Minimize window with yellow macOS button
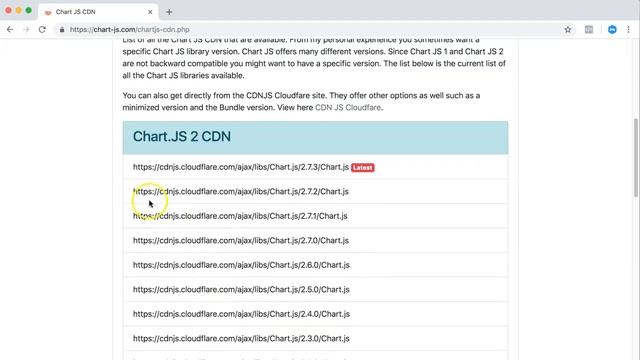The height and width of the screenshot is (360, 640). 18,10
